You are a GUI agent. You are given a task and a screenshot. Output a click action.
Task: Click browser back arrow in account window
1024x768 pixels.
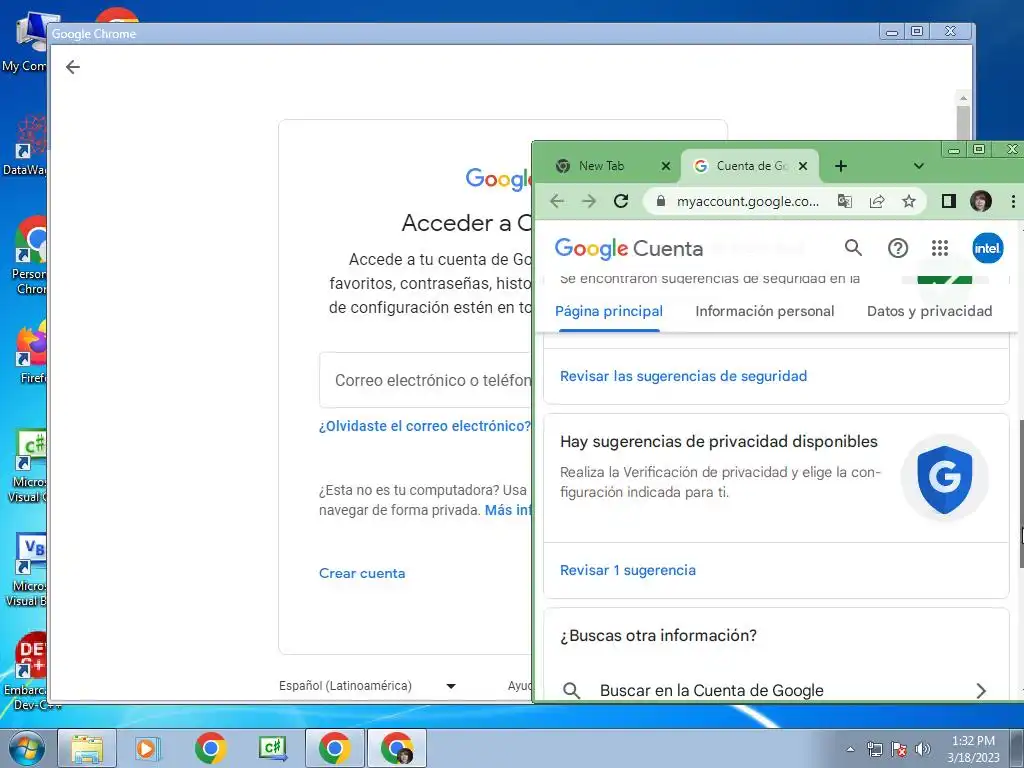[x=557, y=201]
